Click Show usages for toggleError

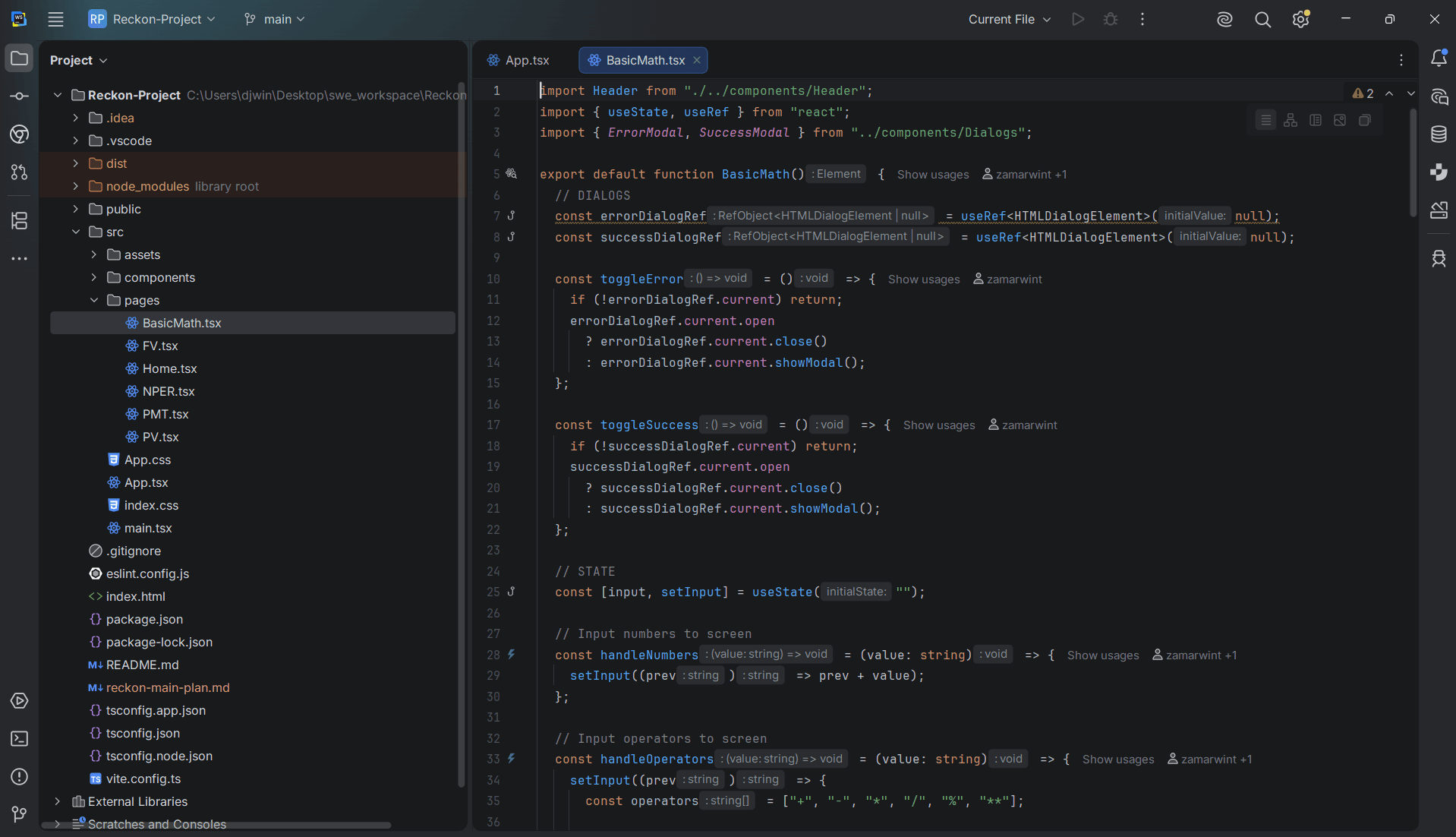pos(924,280)
